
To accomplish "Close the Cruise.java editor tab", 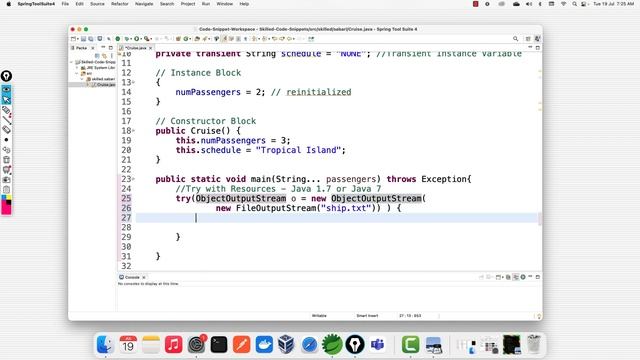I will click(151, 48).
